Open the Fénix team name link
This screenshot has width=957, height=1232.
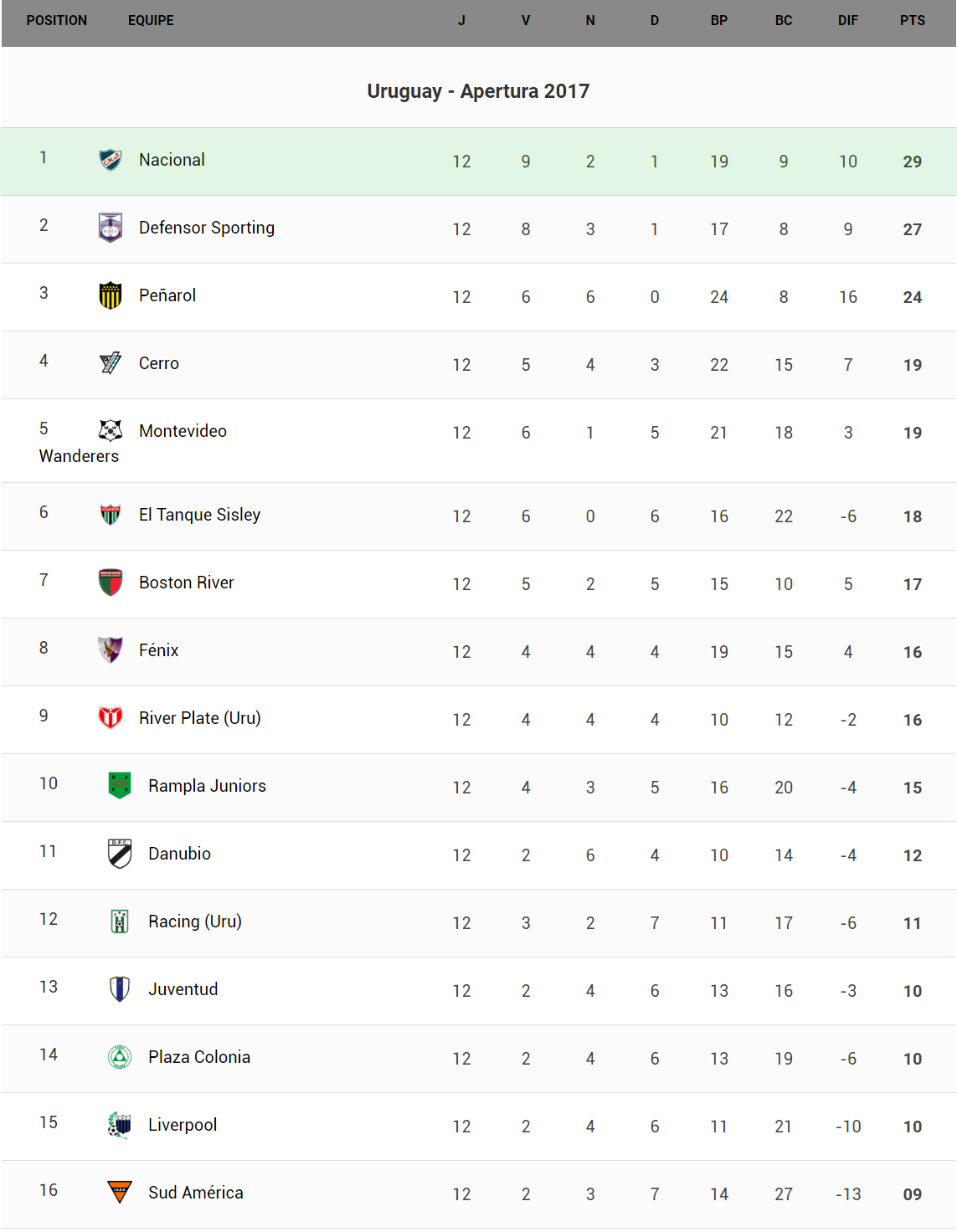point(158,650)
